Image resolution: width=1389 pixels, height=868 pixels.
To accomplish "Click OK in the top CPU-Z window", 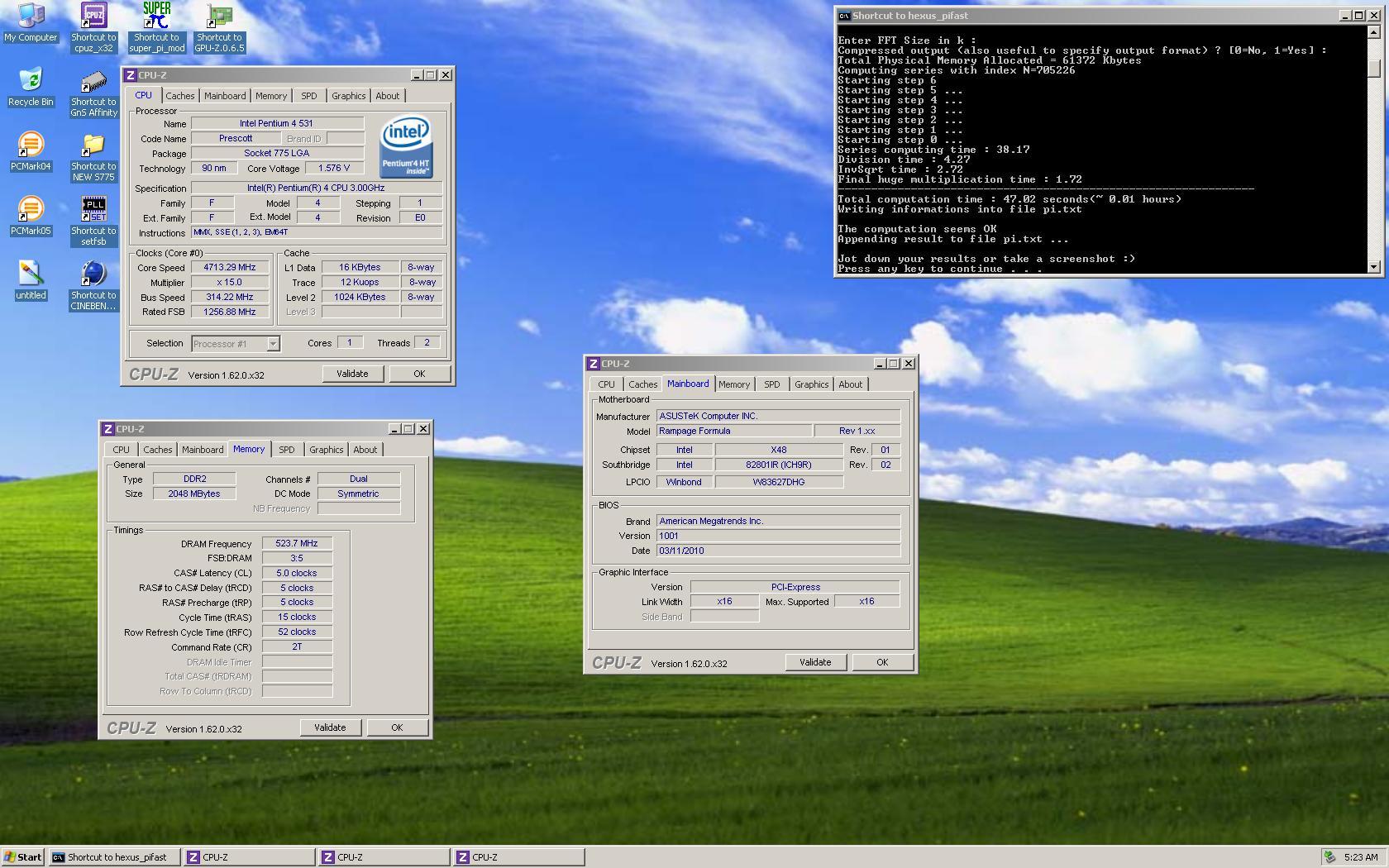I will tap(419, 374).
